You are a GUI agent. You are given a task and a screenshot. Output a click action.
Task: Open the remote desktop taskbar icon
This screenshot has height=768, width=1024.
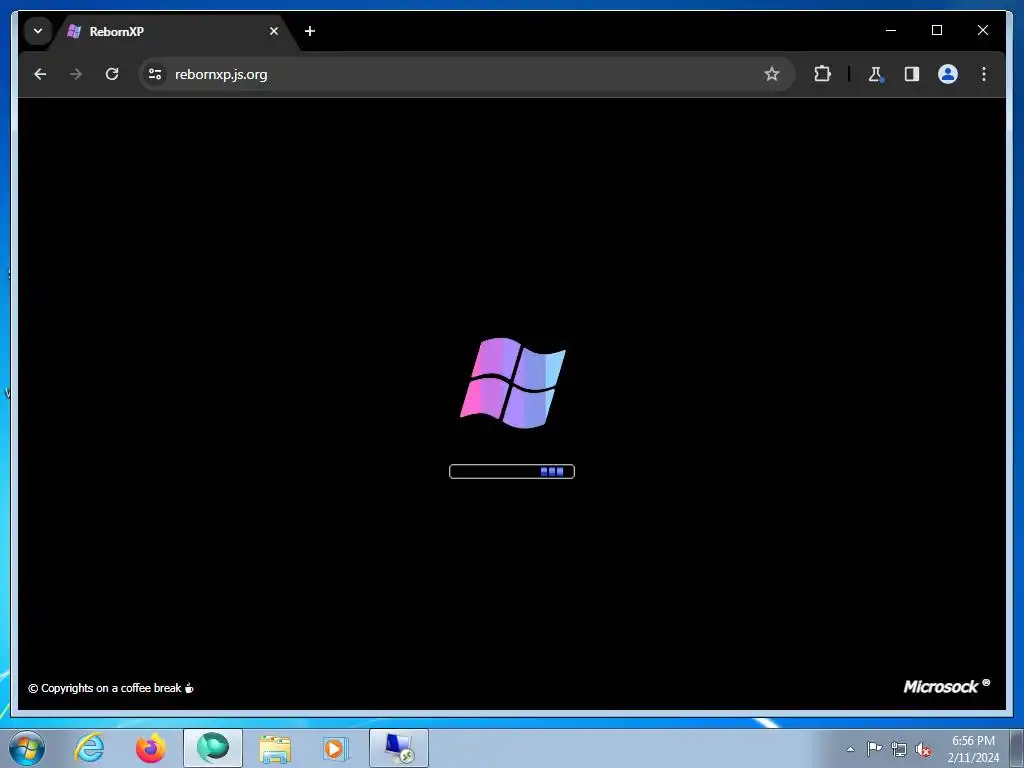(x=399, y=748)
